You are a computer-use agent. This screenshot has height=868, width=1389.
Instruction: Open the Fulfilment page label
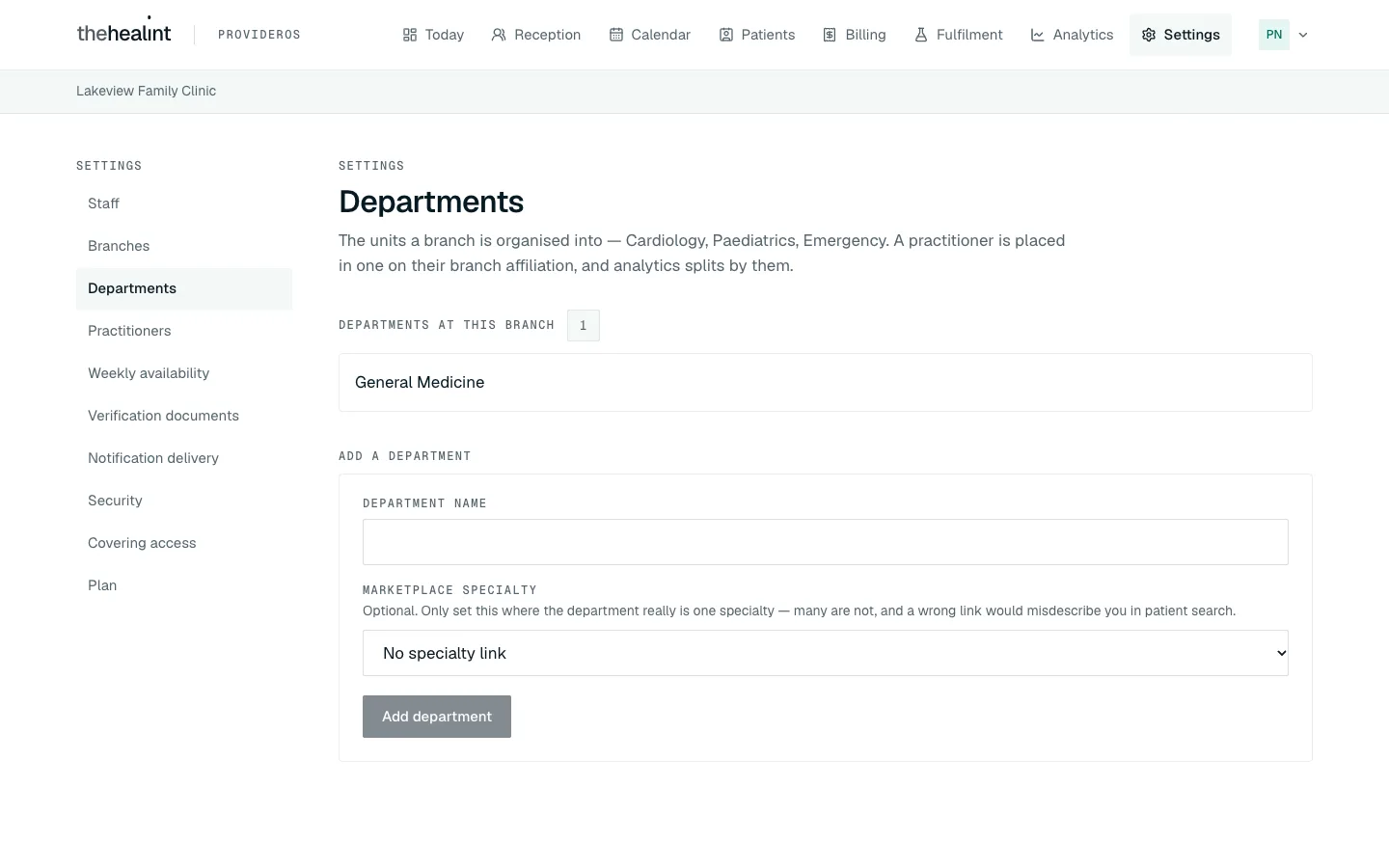coord(969,35)
